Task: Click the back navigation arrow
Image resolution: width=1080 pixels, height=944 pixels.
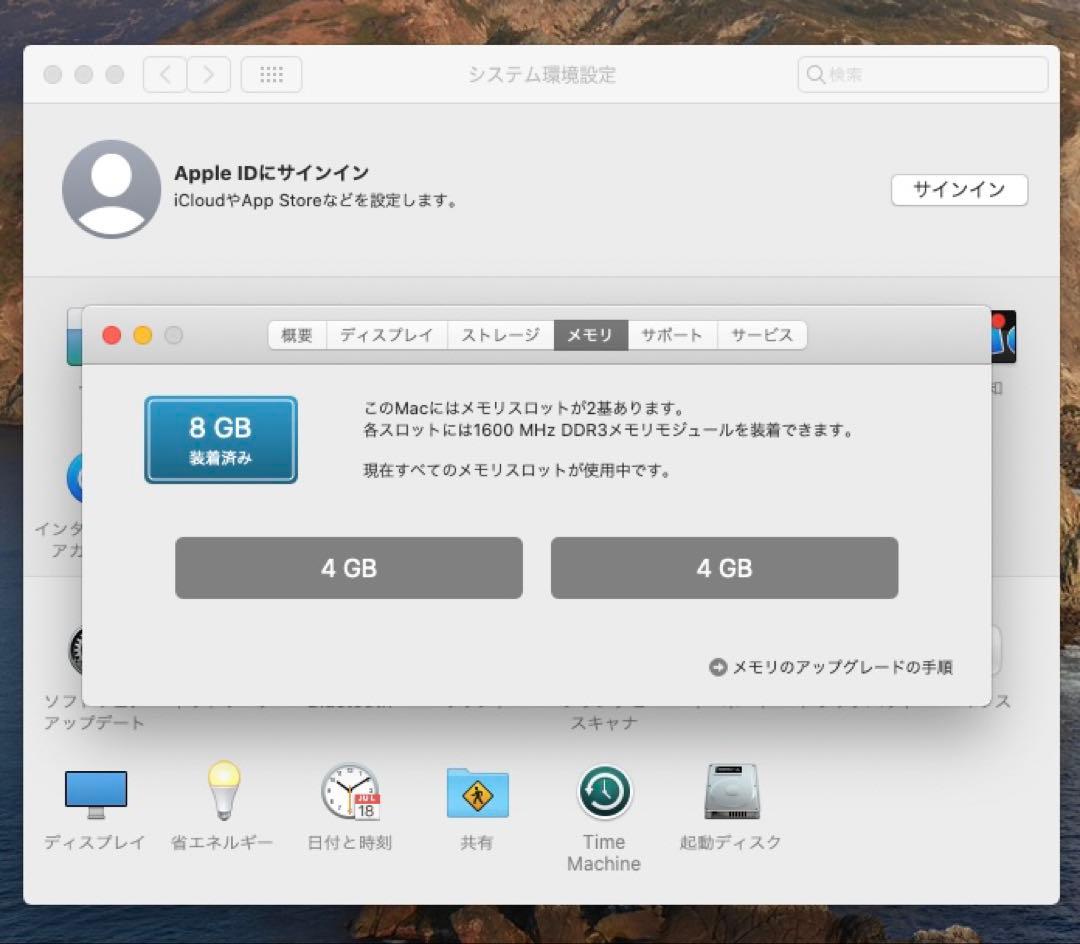Action: click(x=164, y=74)
